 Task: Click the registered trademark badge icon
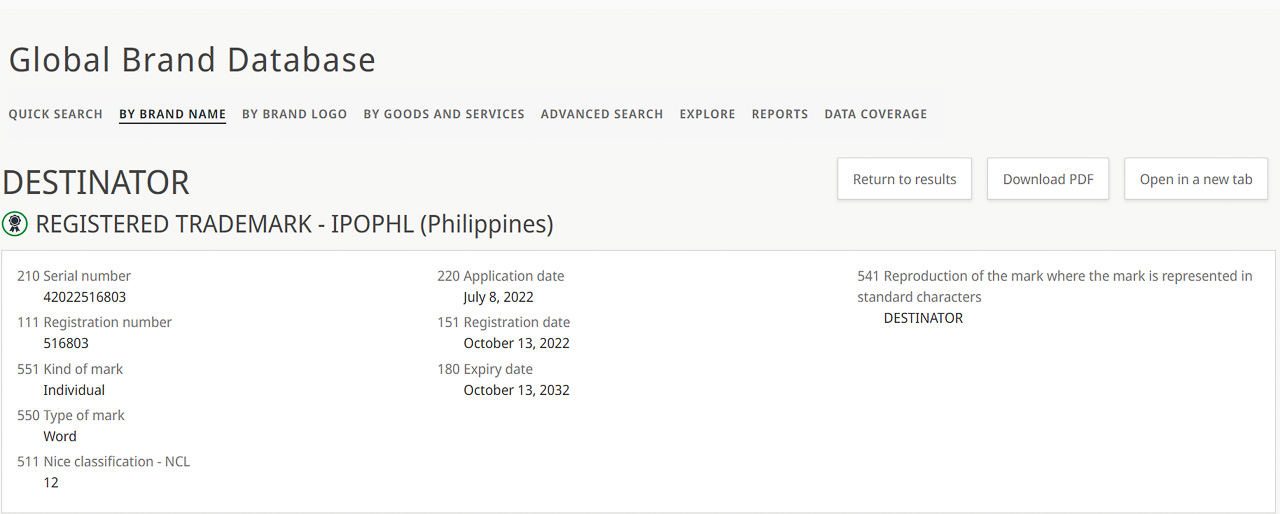coord(15,223)
